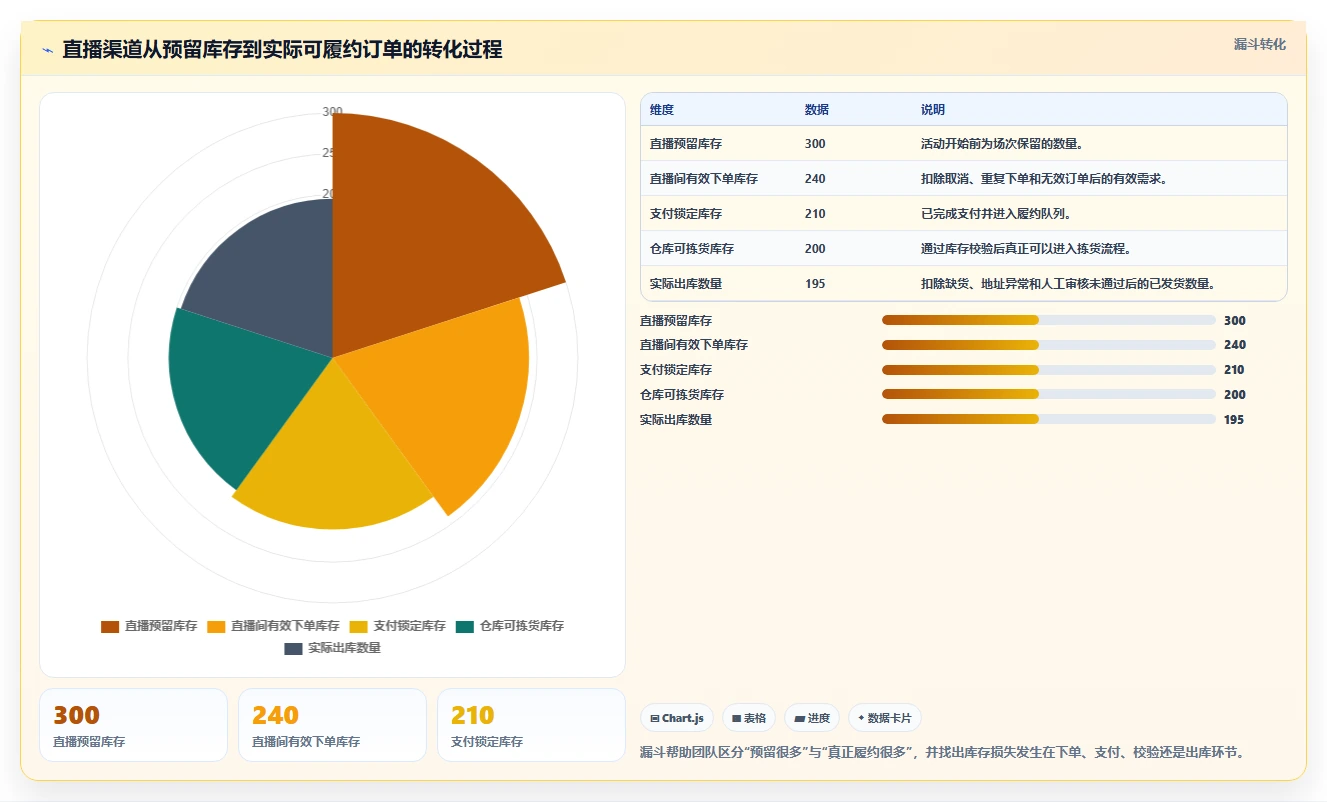Click the 表格 tag chip
Image resolution: width=1327 pixels, height=802 pixels.
749,718
